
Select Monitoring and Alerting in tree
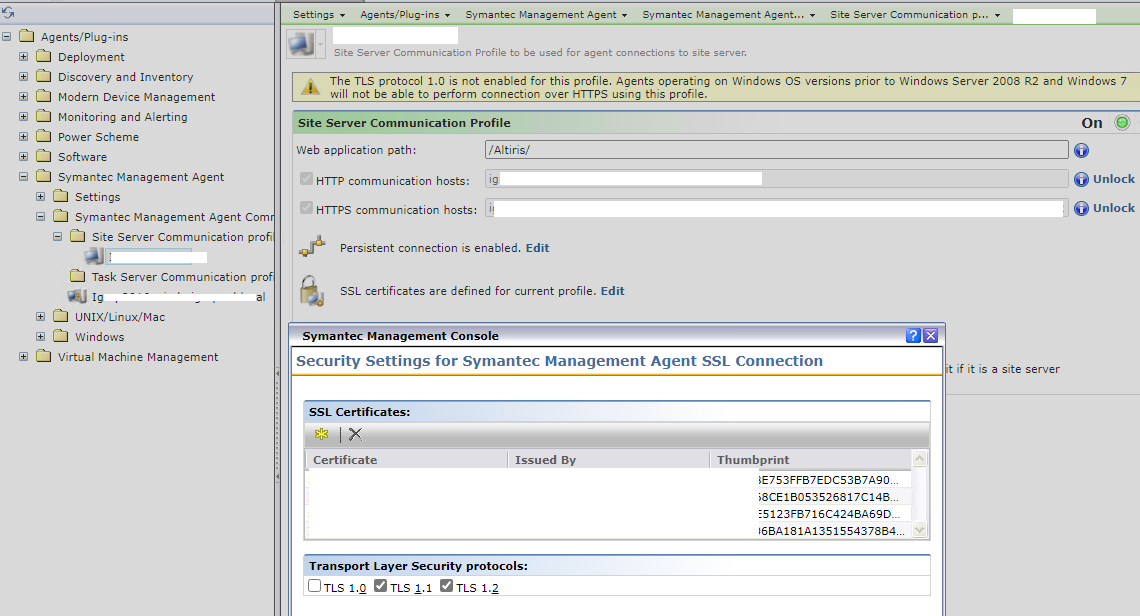click(x=122, y=116)
